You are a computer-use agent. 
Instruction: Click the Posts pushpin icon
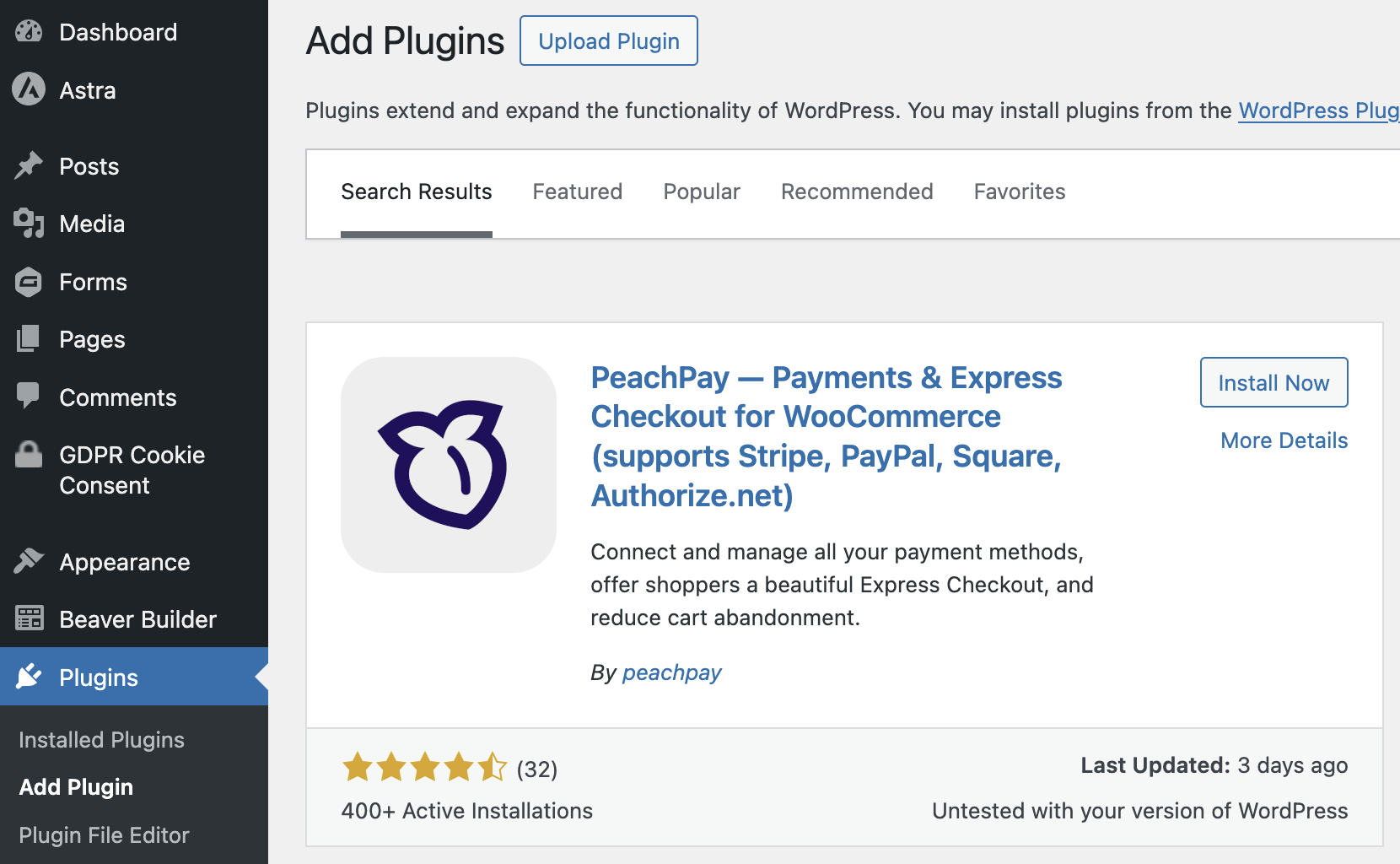tap(29, 165)
